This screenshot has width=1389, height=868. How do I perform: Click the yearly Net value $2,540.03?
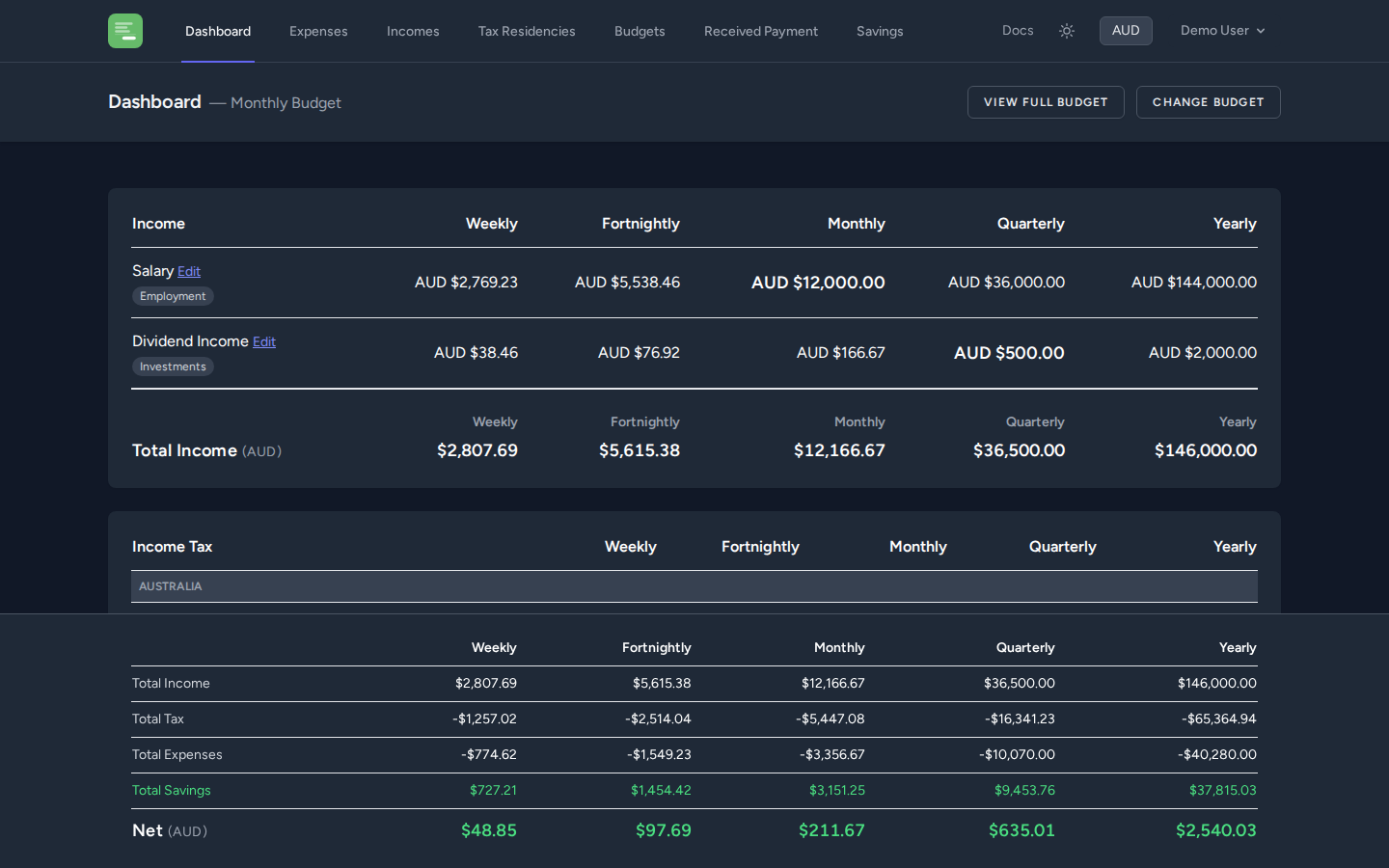tap(1215, 830)
